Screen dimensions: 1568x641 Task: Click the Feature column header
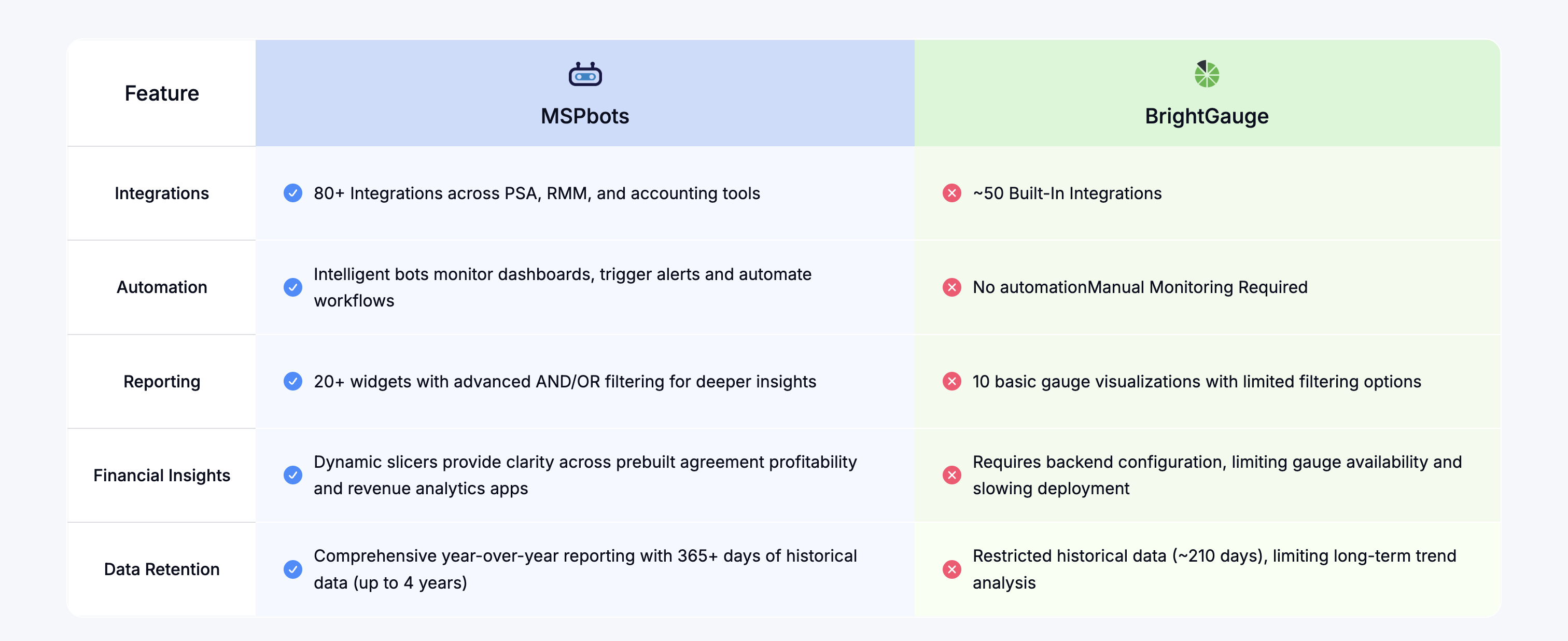click(x=162, y=93)
